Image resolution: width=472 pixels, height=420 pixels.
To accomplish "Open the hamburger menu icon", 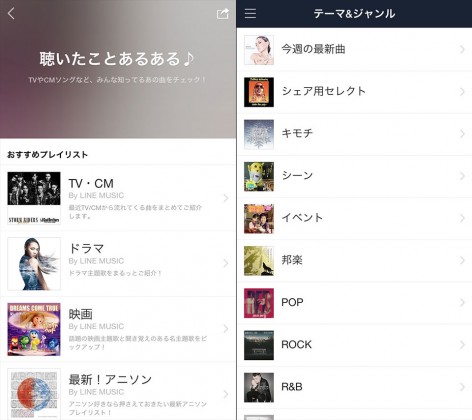I will [x=250, y=13].
